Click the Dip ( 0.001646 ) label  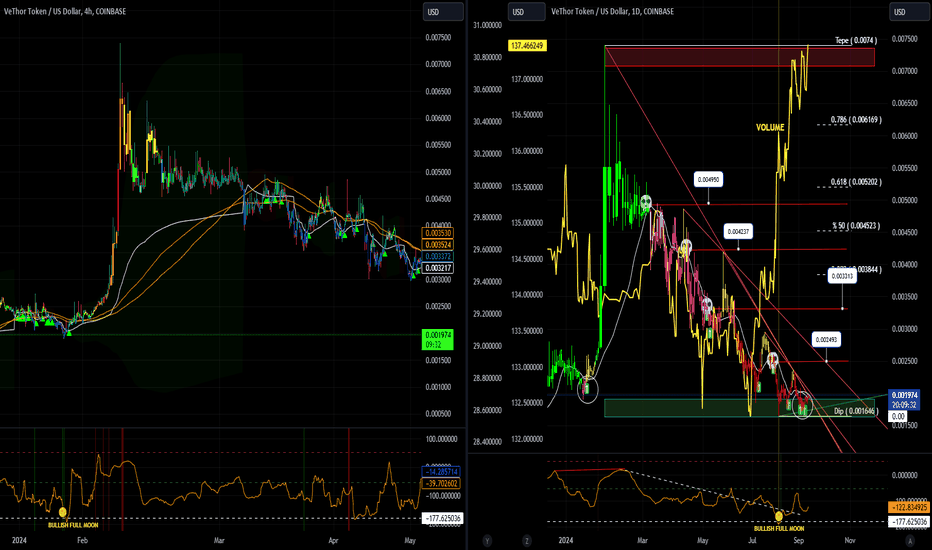tap(856, 411)
